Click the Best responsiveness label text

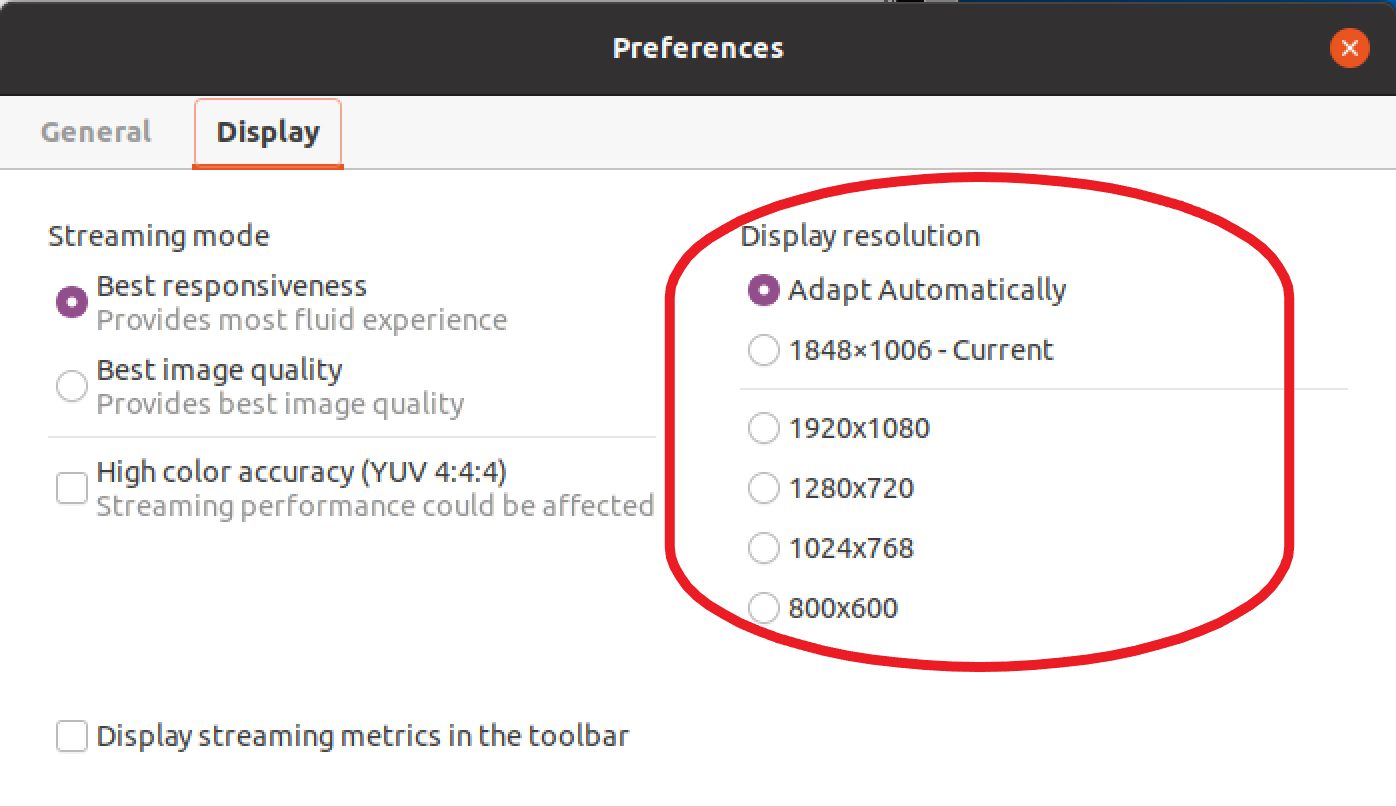coord(231,285)
